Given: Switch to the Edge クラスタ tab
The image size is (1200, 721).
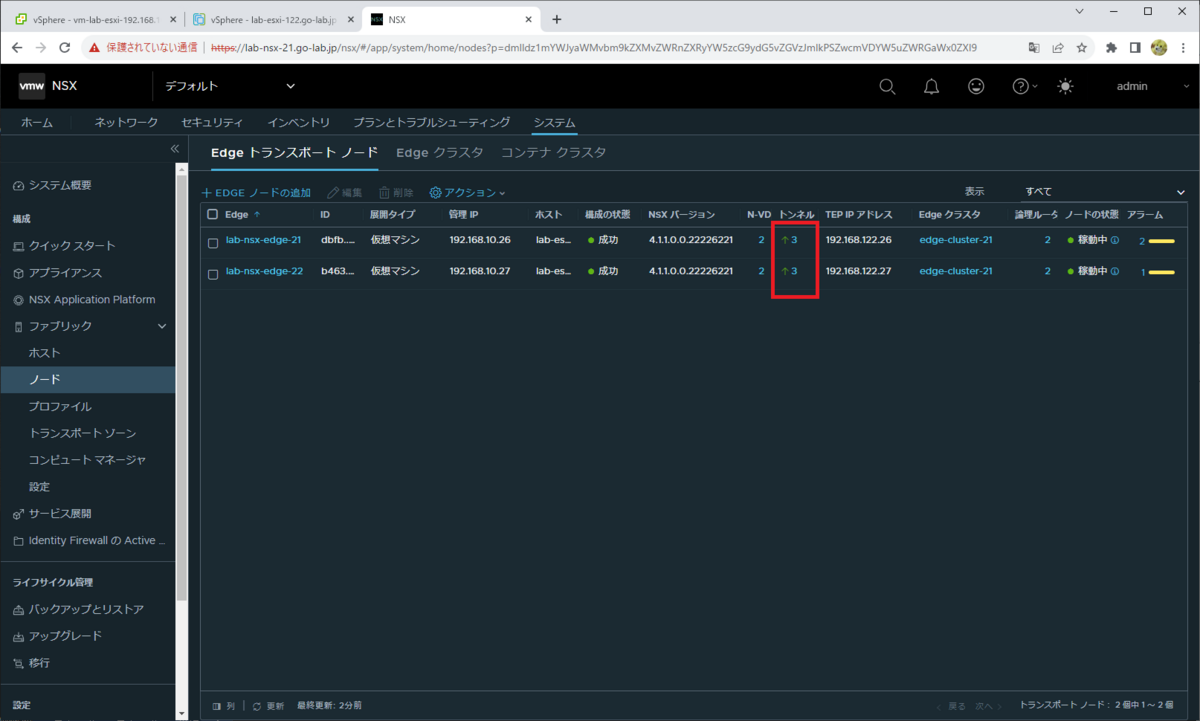Looking at the screenshot, I should 440,153.
